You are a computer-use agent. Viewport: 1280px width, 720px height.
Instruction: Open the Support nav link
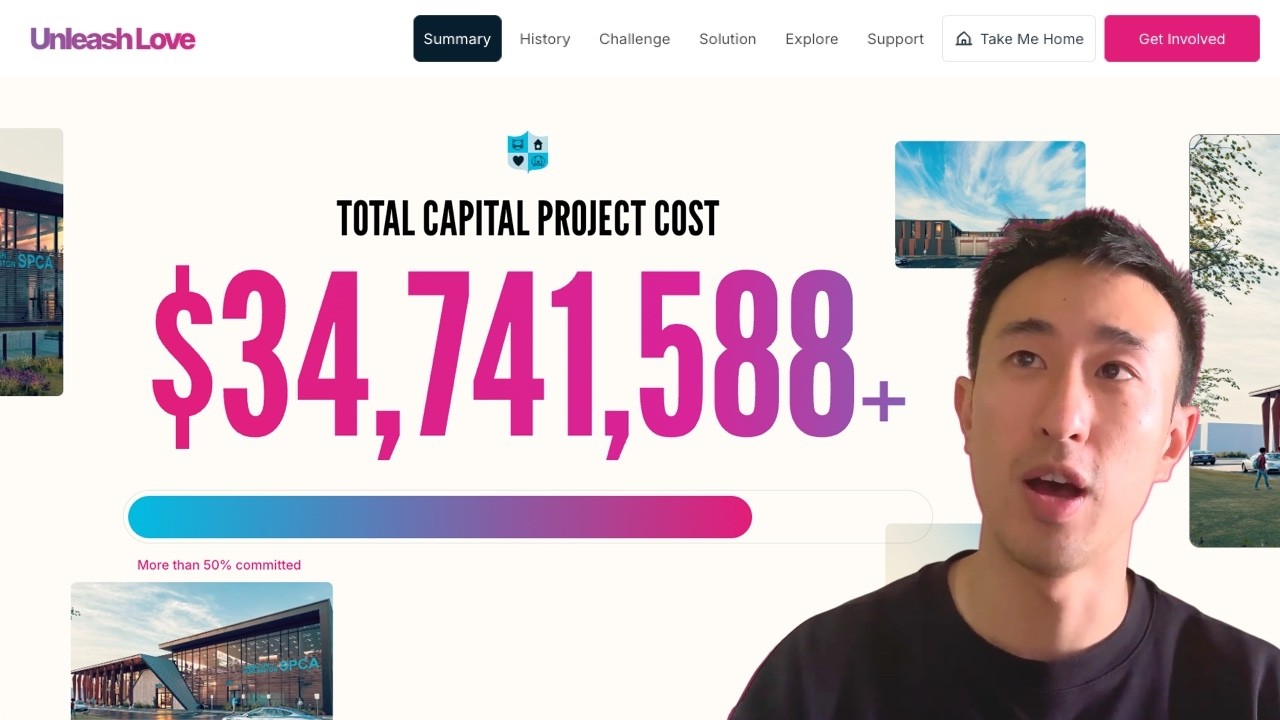click(896, 39)
